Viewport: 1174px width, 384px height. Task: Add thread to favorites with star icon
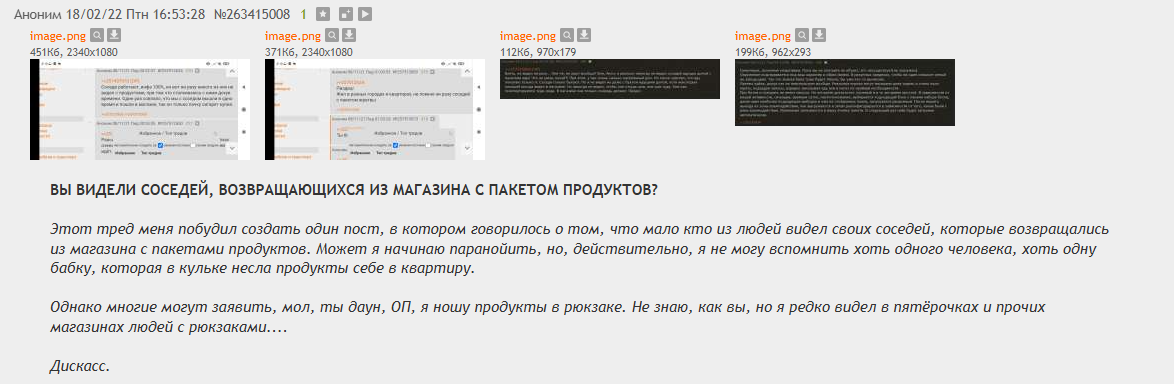pos(322,14)
